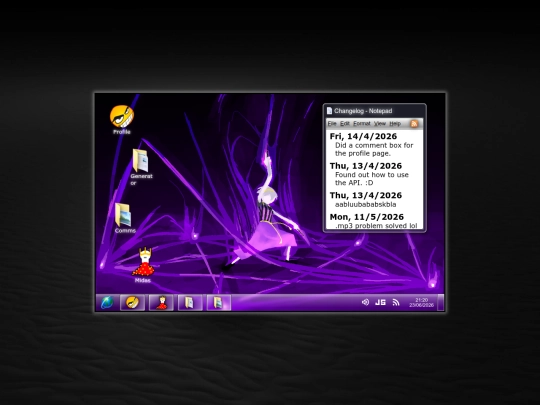540x405 pixels.
Task: Click the text 'Found out how to use'
Action: tap(372, 175)
